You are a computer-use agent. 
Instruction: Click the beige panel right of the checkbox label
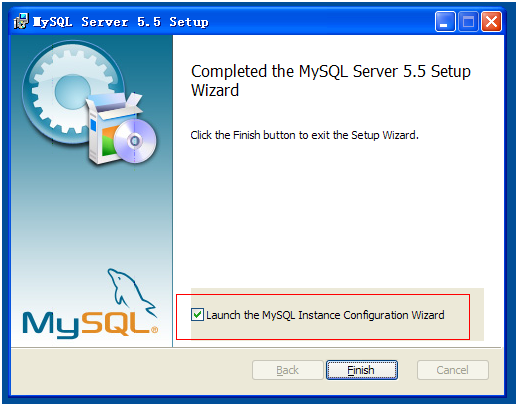(x=464, y=315)
